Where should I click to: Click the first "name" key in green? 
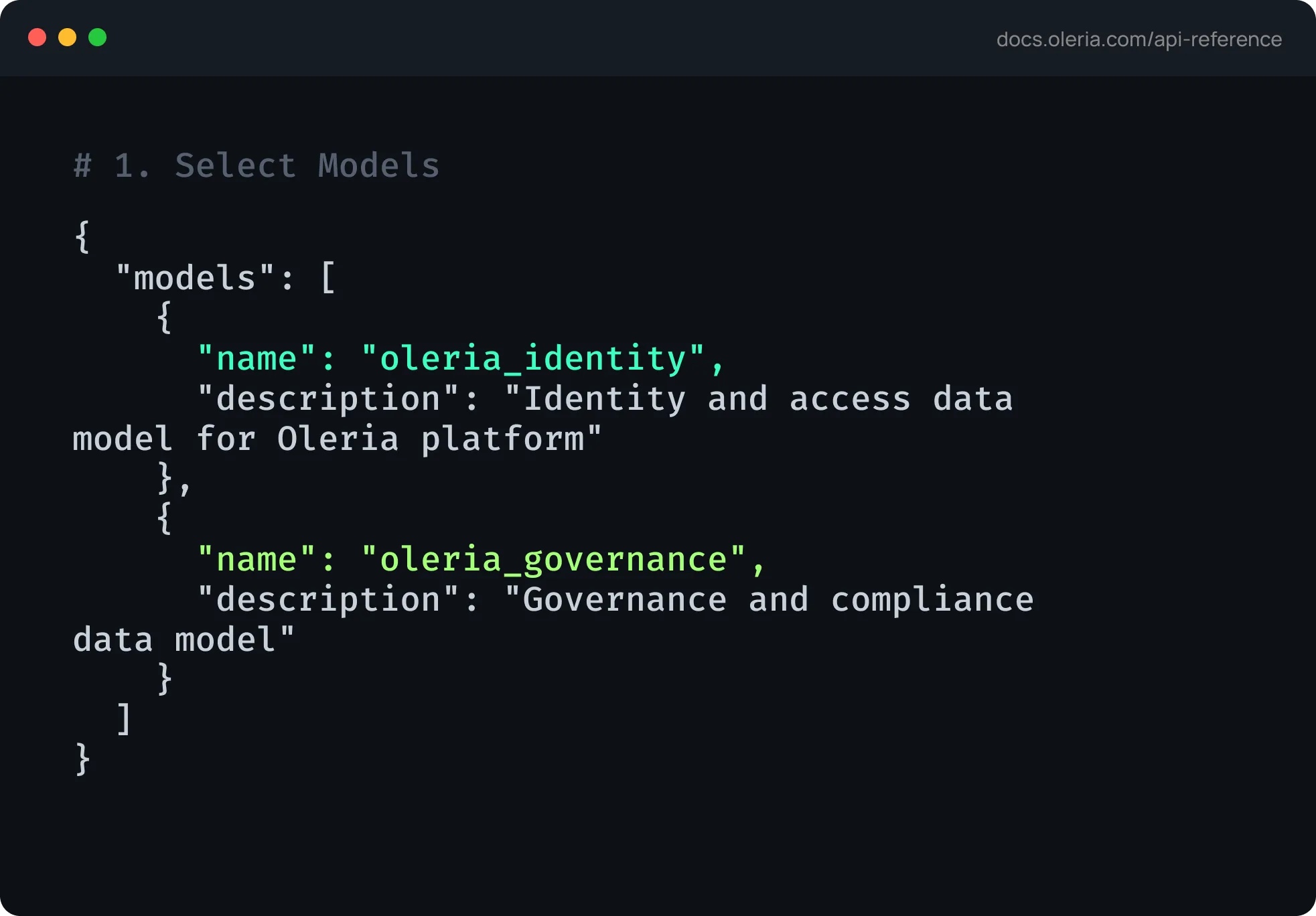(257, 358)
